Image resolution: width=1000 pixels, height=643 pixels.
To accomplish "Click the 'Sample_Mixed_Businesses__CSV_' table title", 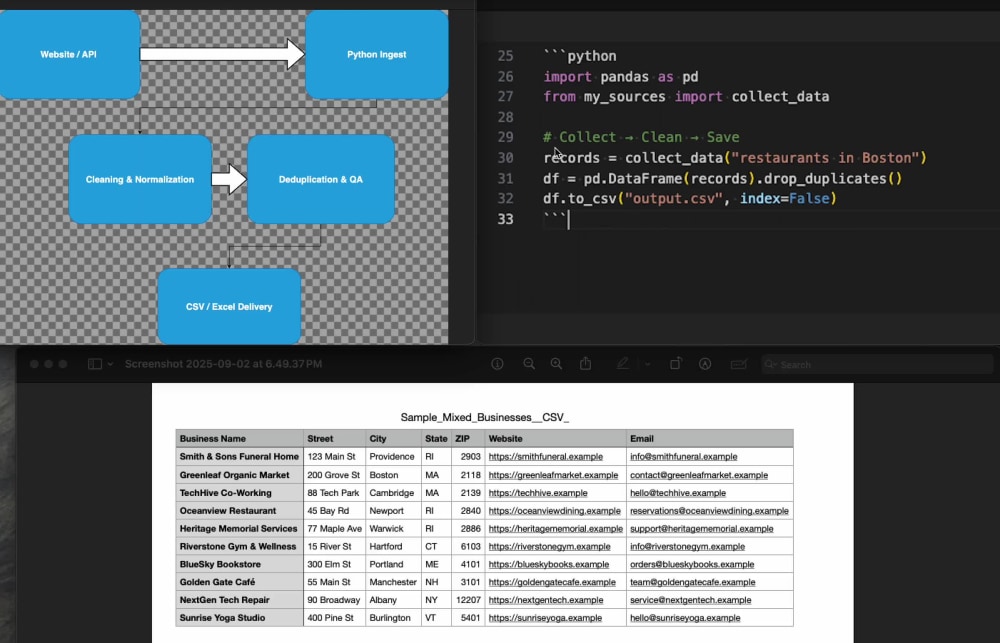I will [484, 417].
